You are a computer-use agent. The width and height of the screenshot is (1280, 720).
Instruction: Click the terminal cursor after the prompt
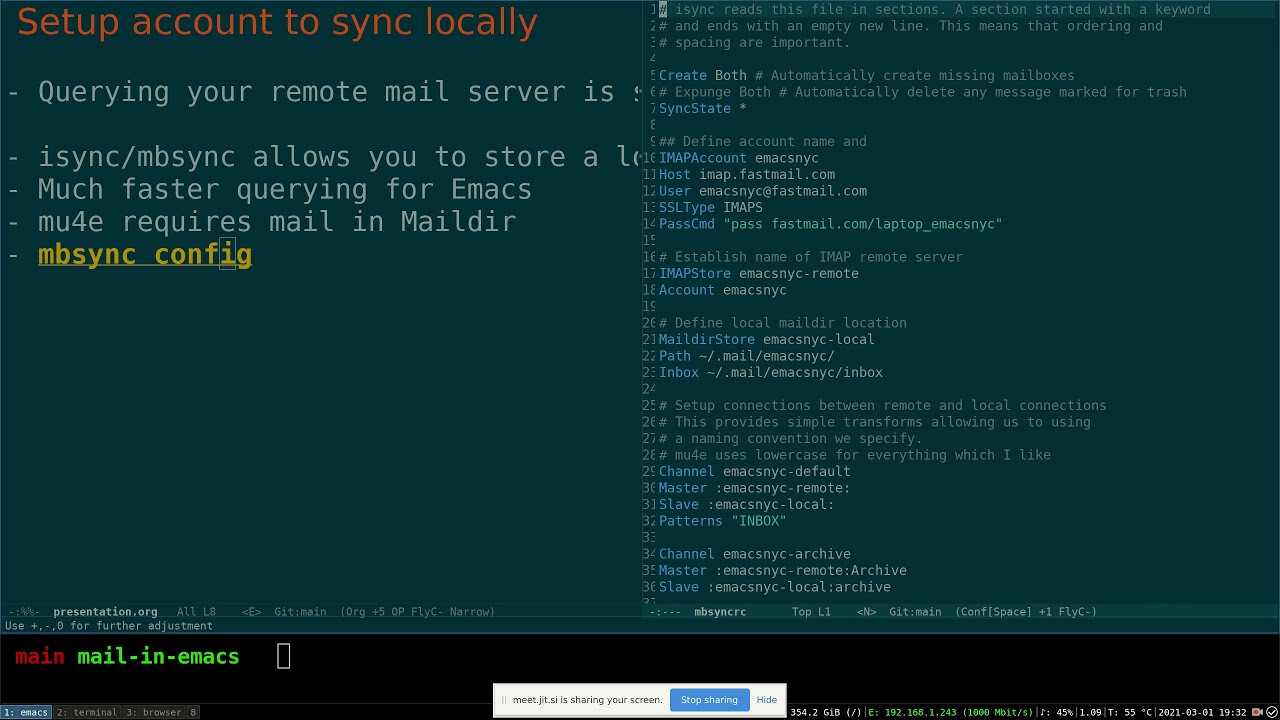point(284,656)
